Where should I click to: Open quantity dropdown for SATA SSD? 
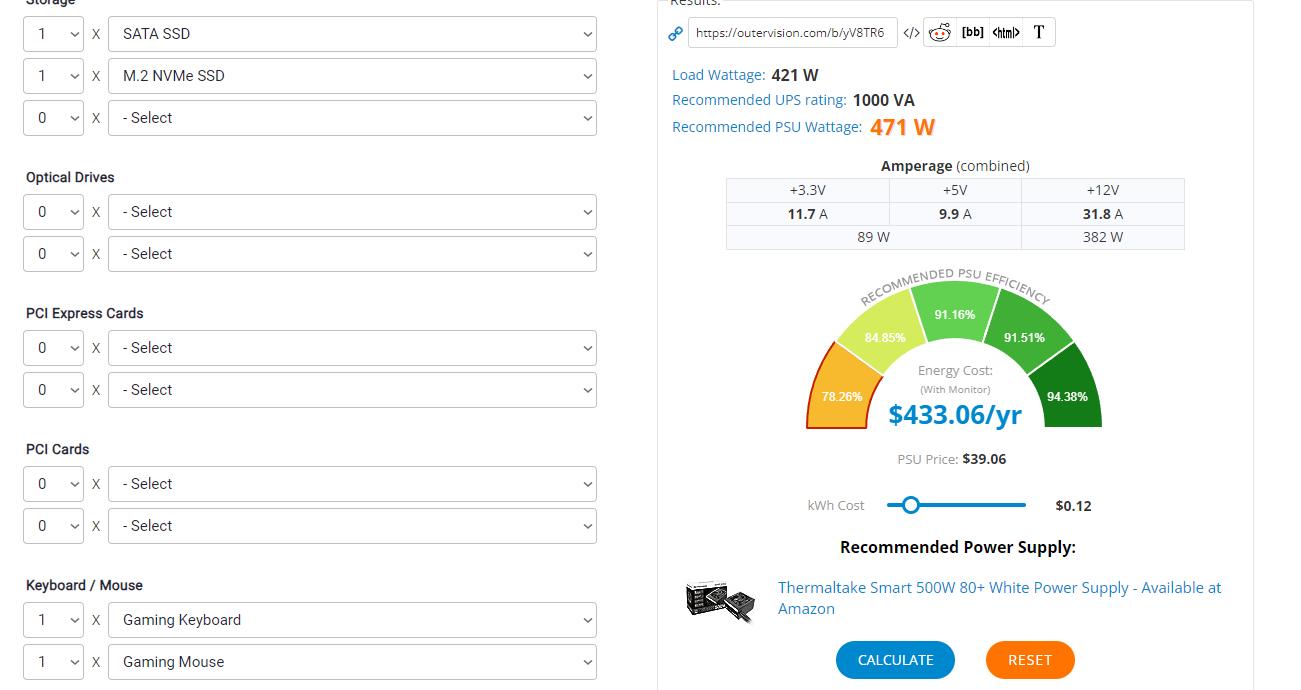tap(54, 34)
